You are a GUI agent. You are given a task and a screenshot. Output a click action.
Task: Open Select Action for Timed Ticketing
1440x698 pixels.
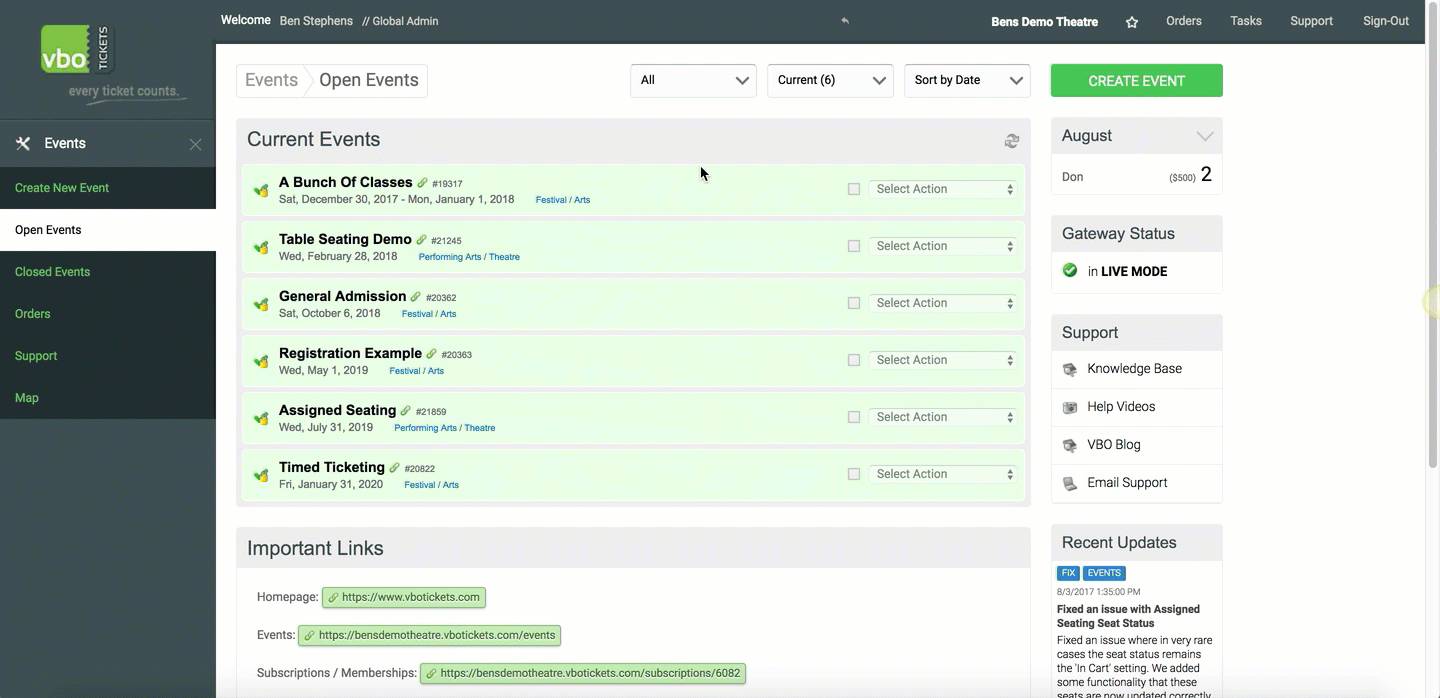coord(944,474)
